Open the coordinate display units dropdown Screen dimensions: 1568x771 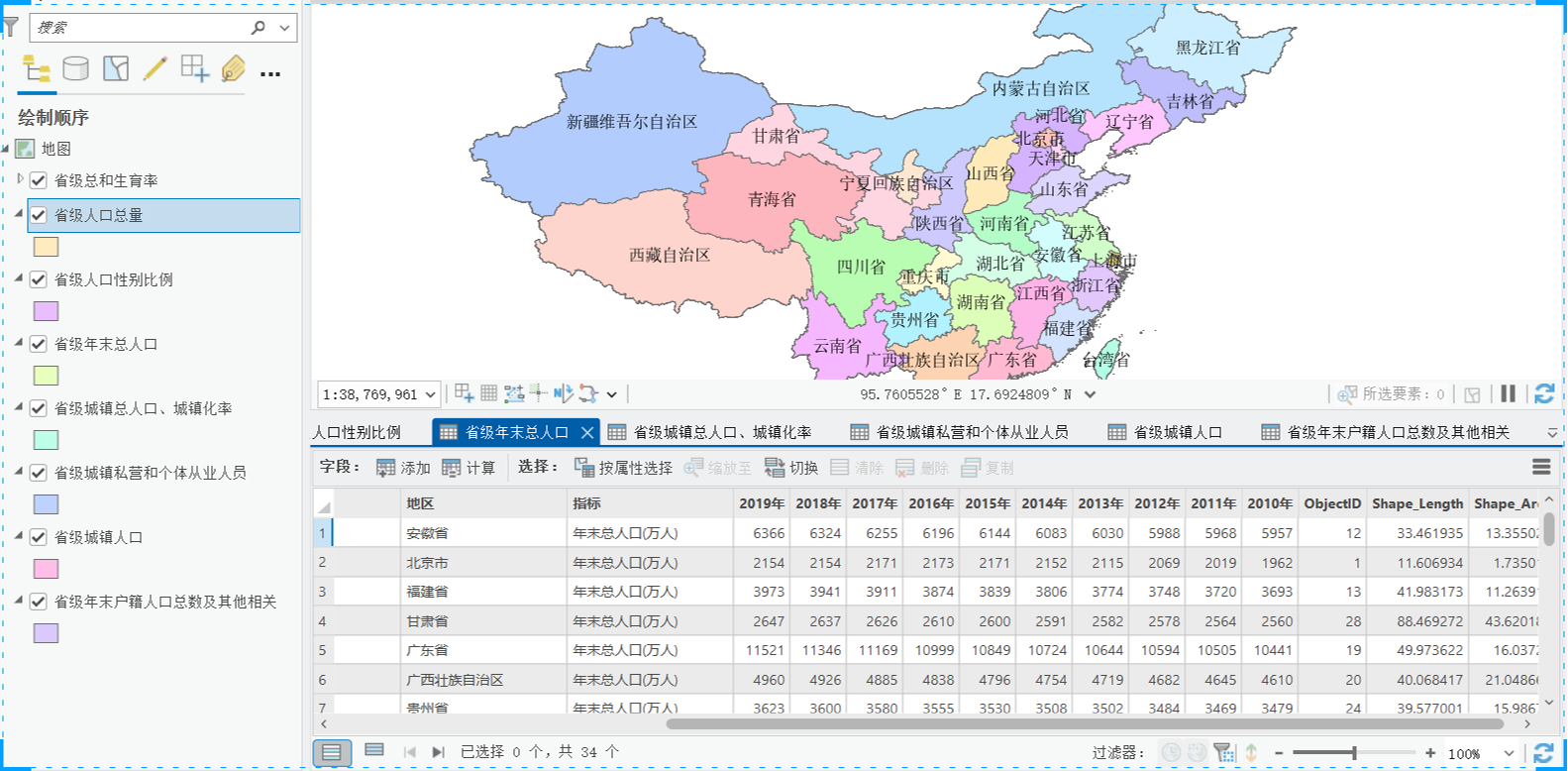(x=1090, y=394)
